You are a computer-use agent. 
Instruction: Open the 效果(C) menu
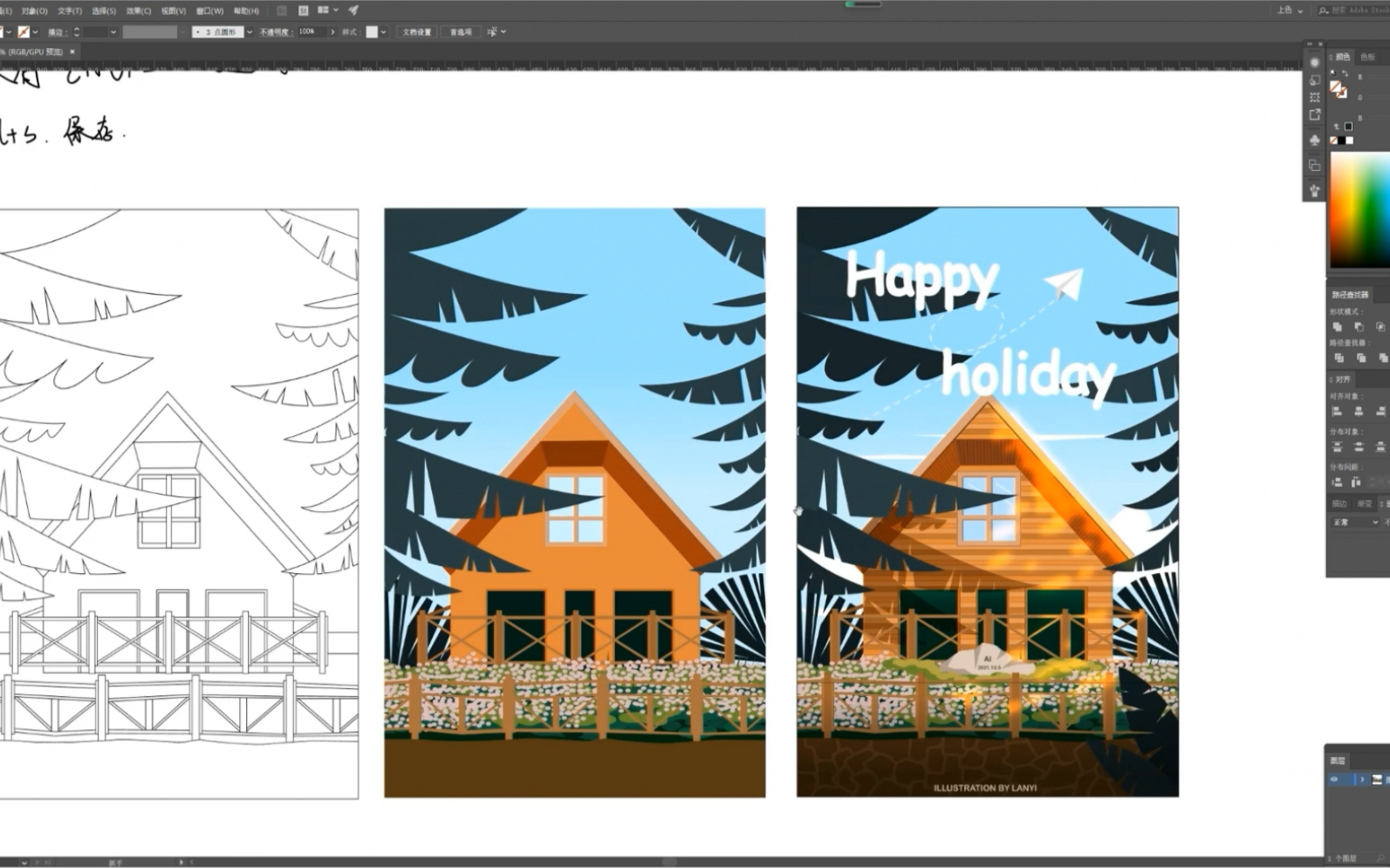click(139, 11)
